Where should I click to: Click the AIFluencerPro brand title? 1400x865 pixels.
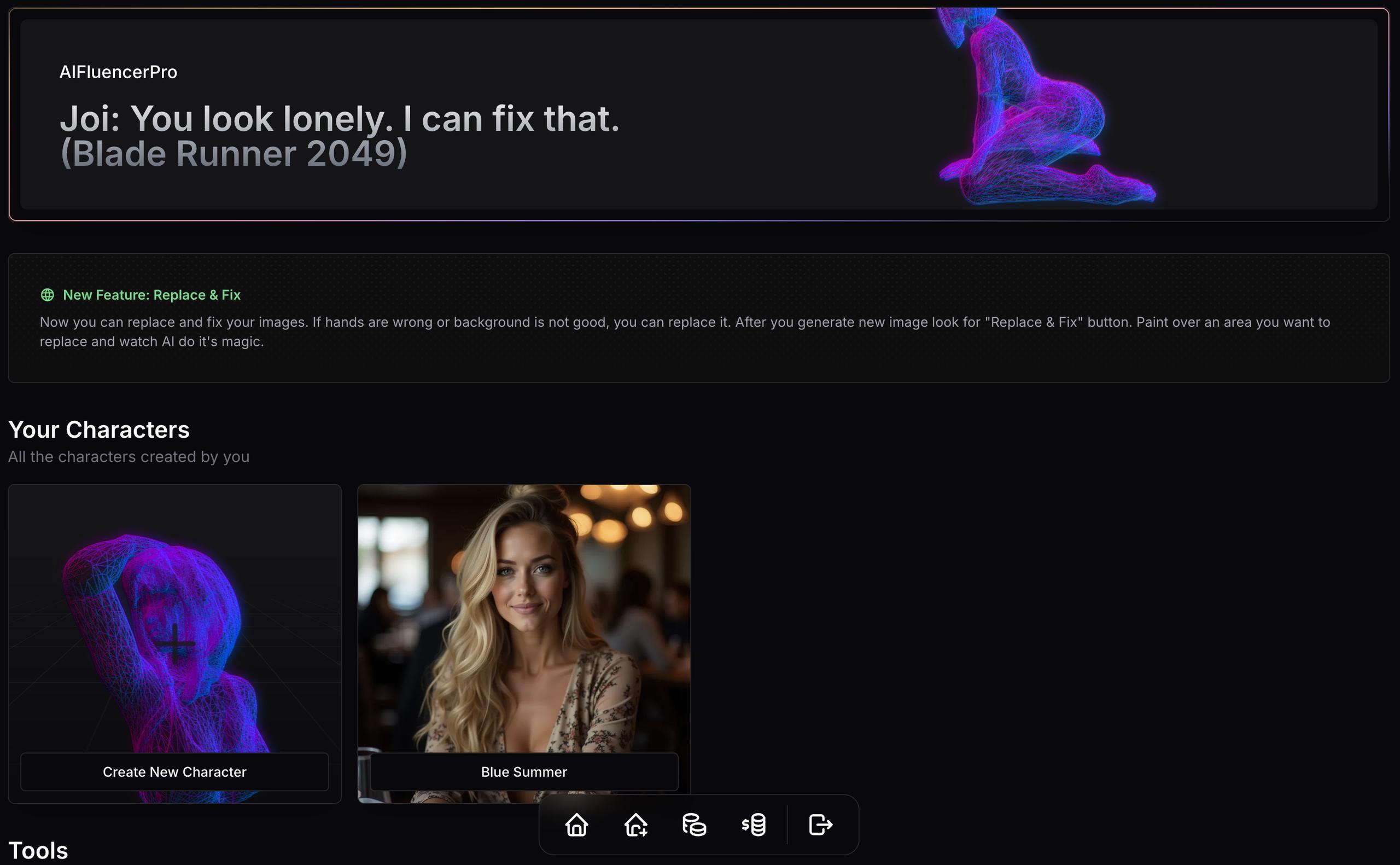118,72
